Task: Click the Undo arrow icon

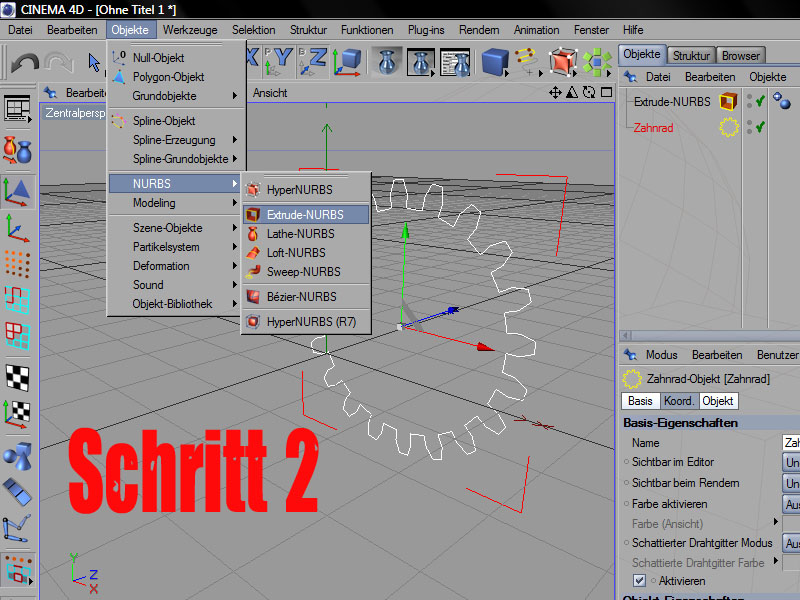Action: click(x=24, y=63)
